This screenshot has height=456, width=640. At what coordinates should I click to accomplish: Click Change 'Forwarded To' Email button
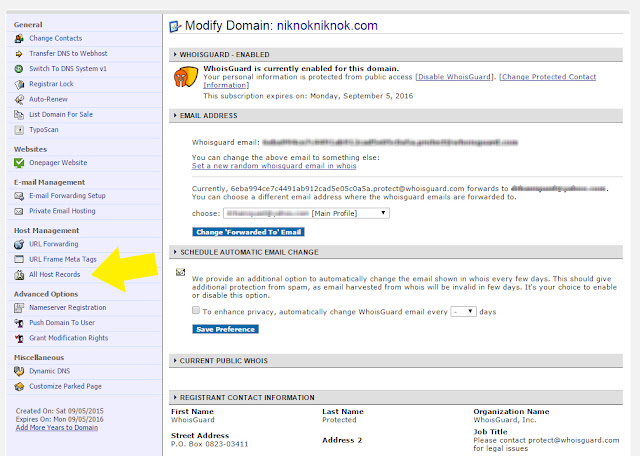coord(248,232)
